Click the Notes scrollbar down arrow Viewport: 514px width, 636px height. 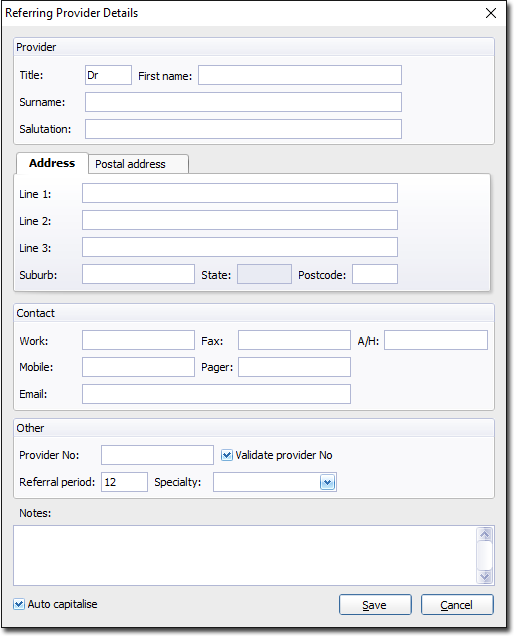(x=485, y=576)
